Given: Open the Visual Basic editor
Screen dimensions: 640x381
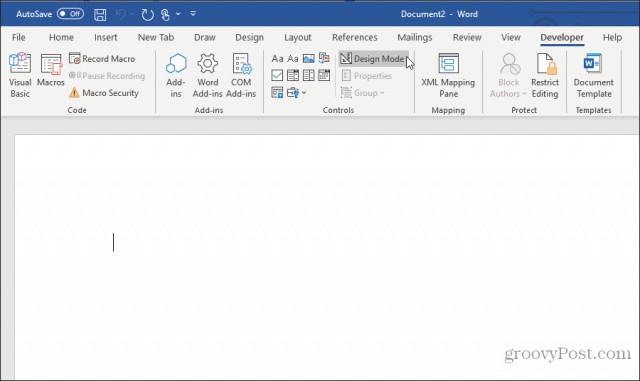Looking at the screenshot, I should click(20, 76).
